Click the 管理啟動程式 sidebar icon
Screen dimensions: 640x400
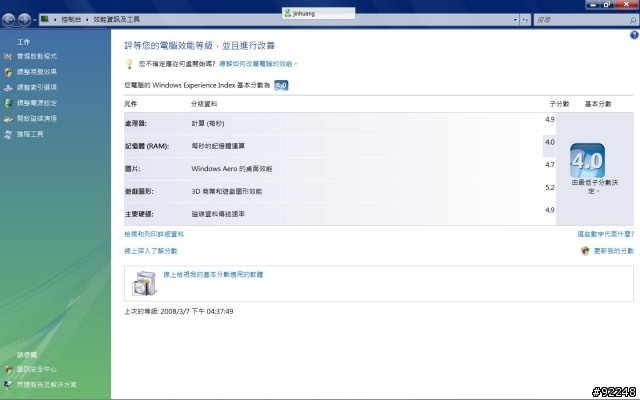[x=8, y=57]
